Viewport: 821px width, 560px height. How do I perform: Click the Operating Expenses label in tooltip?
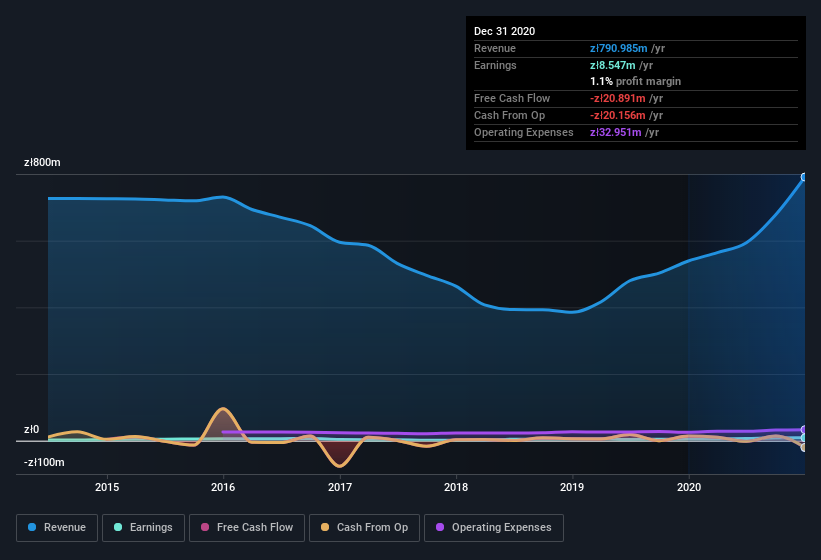point(524,132)
